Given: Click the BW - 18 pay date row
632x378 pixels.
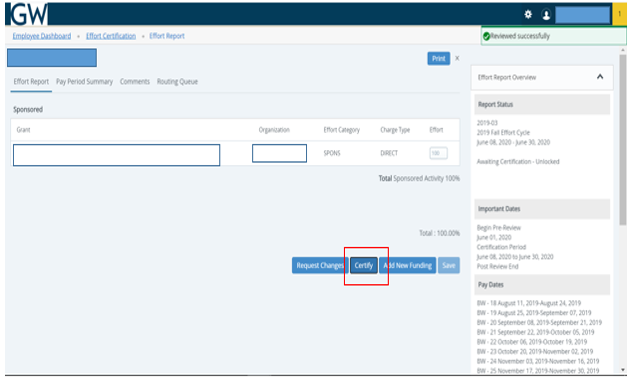Looking at the screenshot, I should pyautogui.click(x=529, y=303).
